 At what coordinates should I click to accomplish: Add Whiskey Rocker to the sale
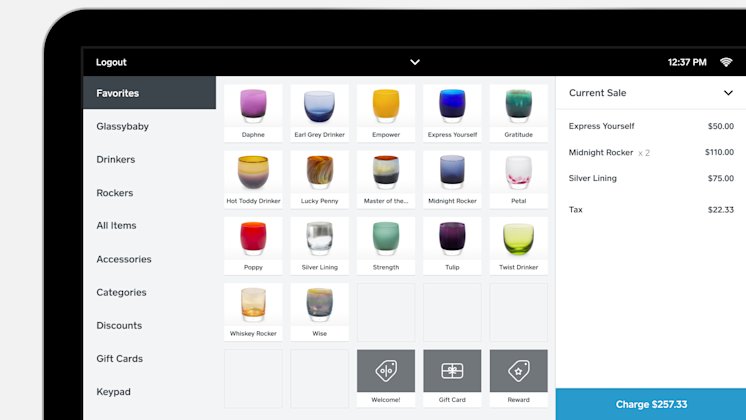coord(253,312)
